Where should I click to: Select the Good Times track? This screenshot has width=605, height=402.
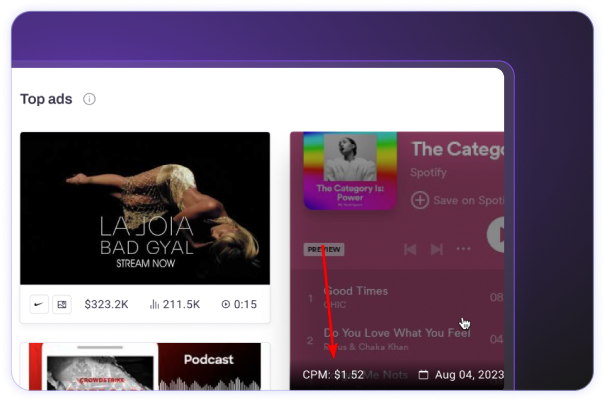[x=357, y=291]
